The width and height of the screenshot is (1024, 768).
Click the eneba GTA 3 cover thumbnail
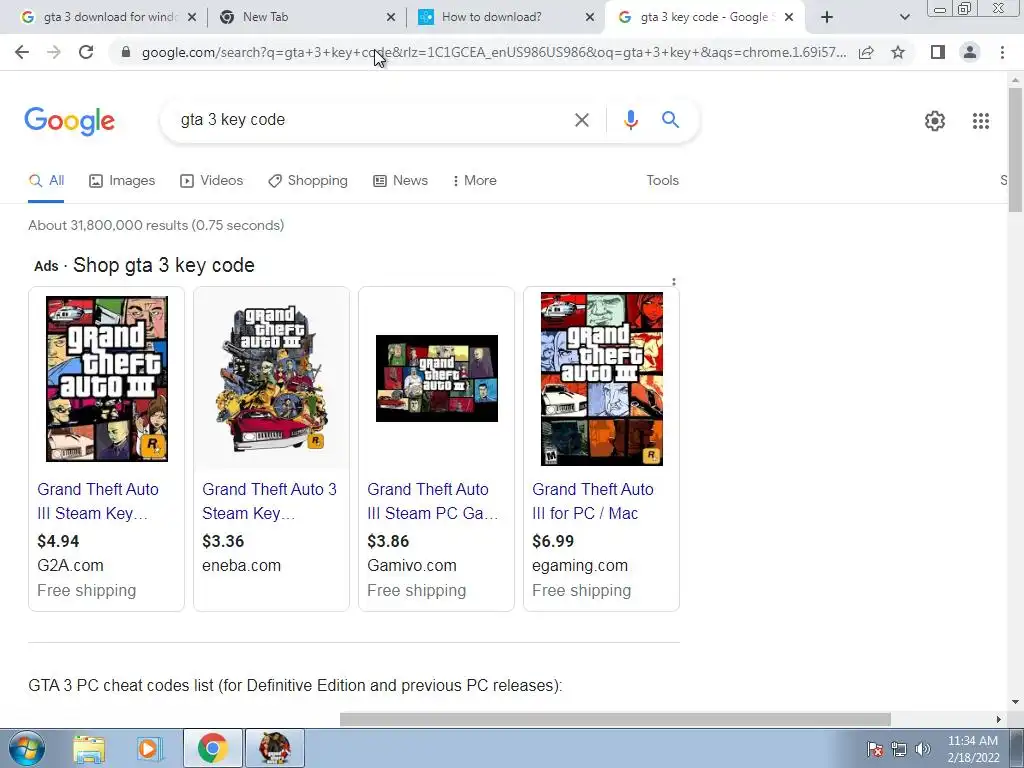point(272,379)
